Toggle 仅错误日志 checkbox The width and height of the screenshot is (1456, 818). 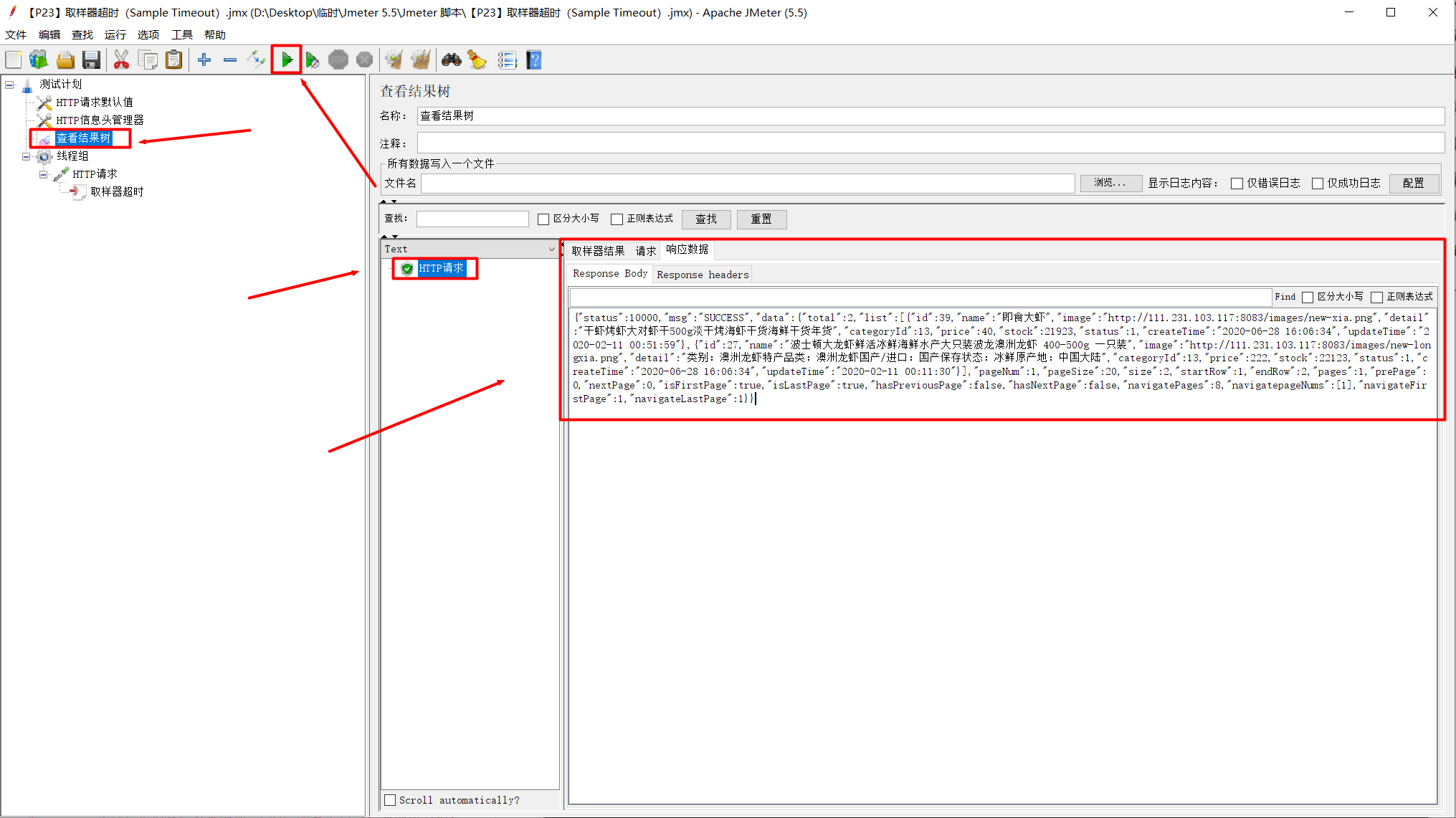point(1237,184)
